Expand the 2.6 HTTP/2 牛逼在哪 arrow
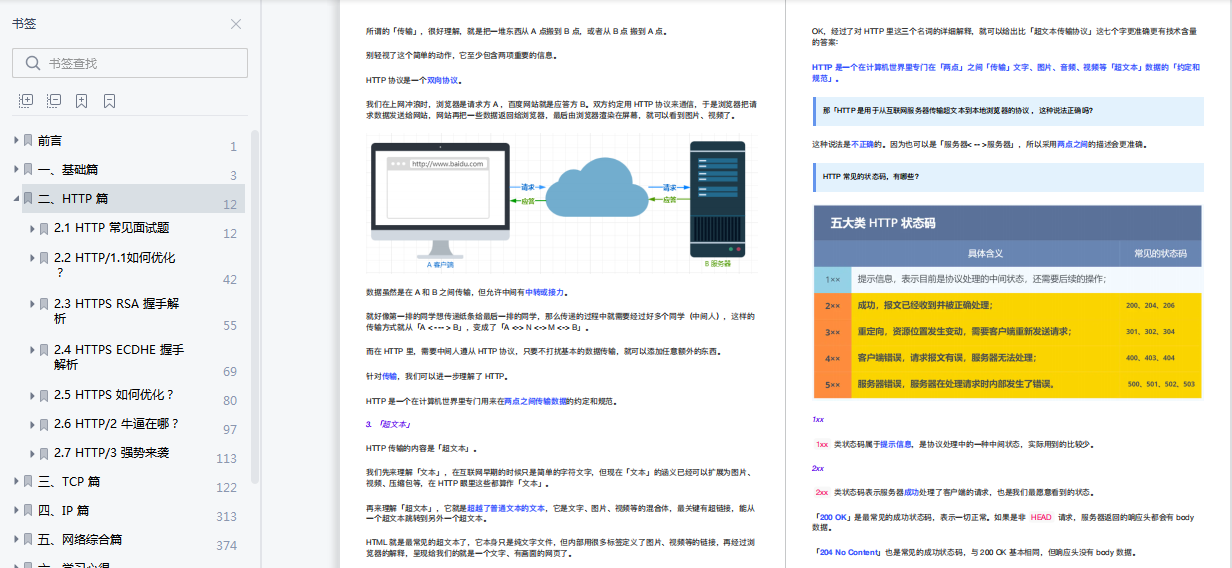The width and height of the screenshot is (1232, 568). coord(32,424)
